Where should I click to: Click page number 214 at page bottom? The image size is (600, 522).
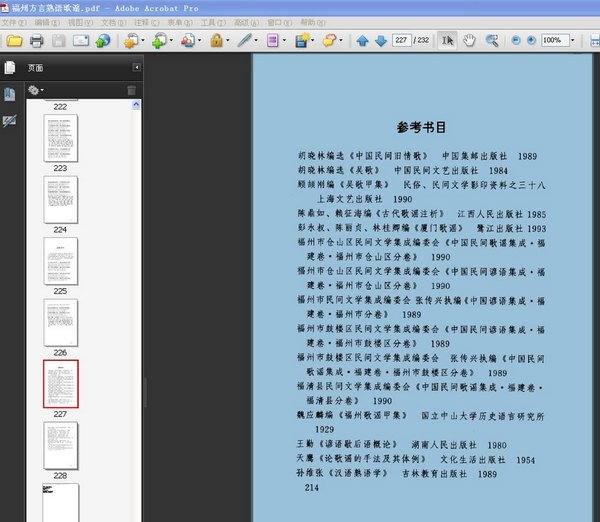click(311, 488)
